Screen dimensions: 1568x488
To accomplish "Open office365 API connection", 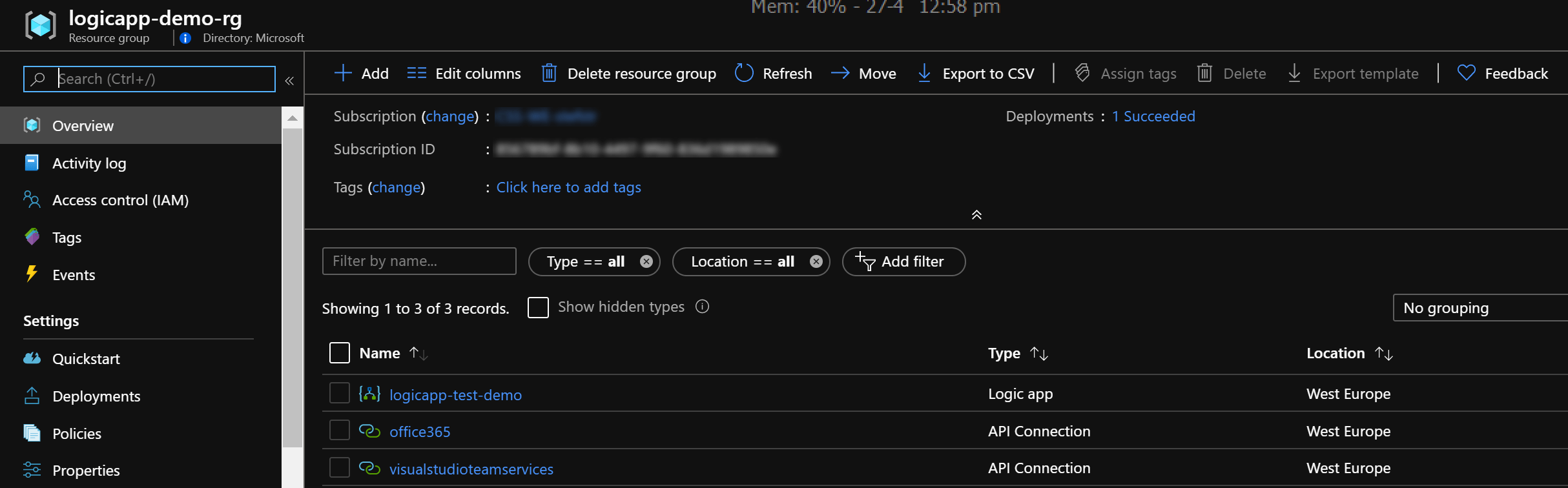I will 420,432.
